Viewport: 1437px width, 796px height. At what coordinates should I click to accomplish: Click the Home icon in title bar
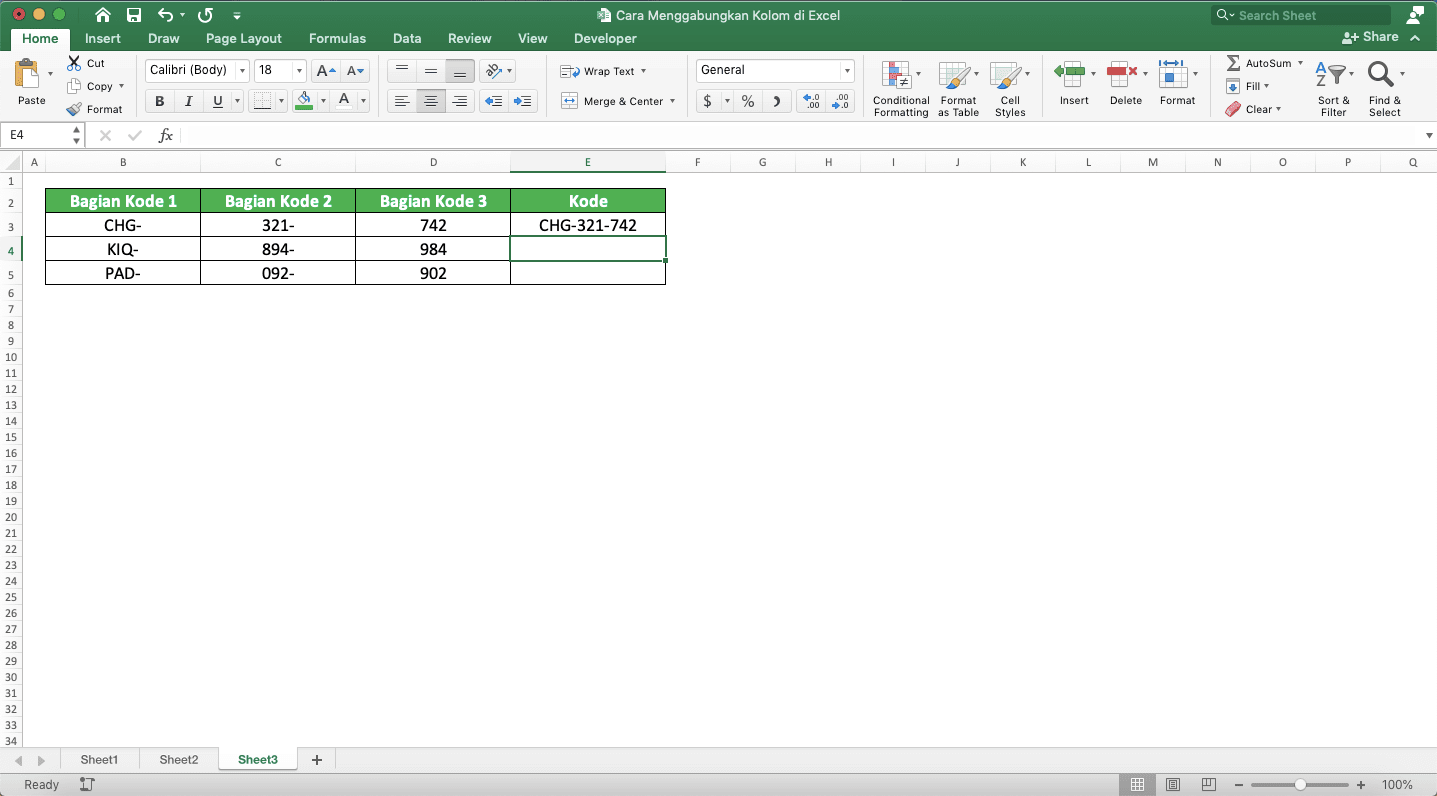103,15
